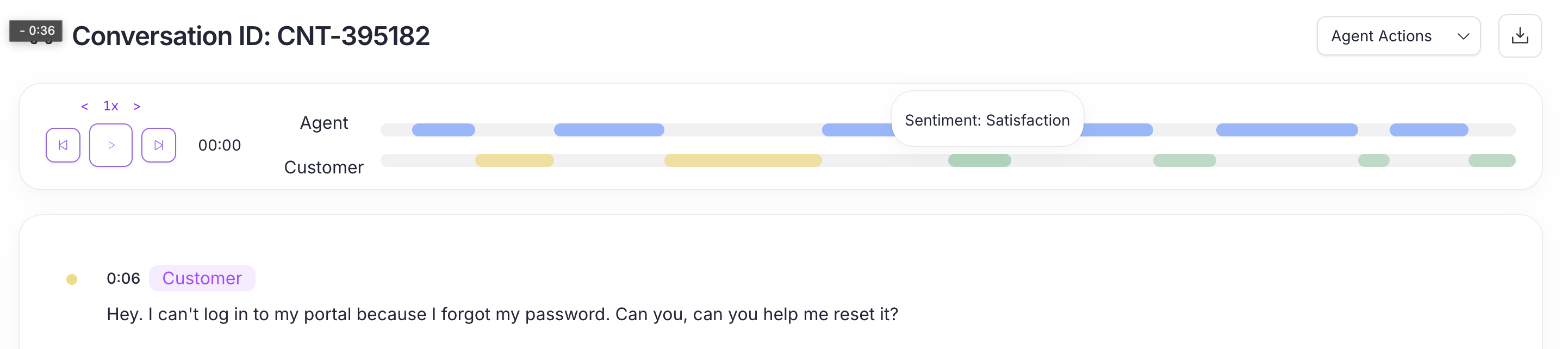The image size is (1568, 349).
Task: Click the Agent track label
Action: (x=324, y=123)
